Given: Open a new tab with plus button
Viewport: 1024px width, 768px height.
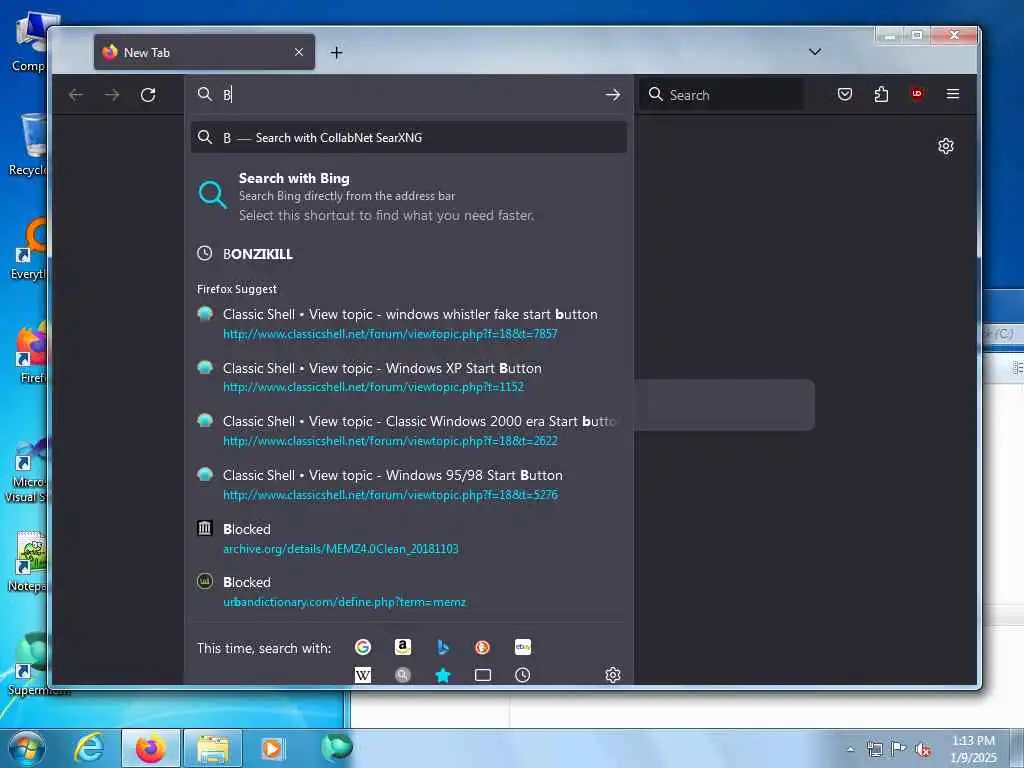Looking at the screenshot, I should [x=336, y=52].
